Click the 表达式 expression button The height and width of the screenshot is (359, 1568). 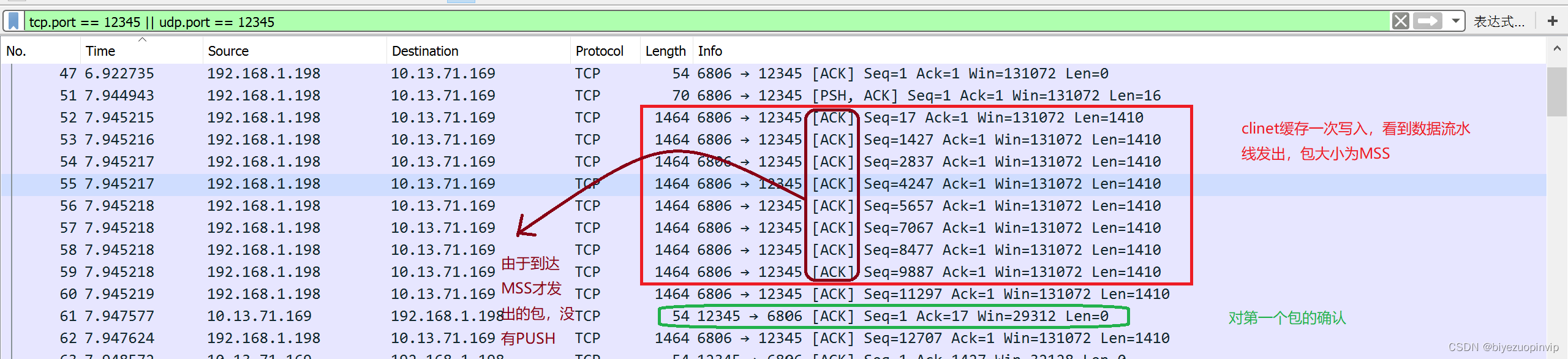(1499, 21)
